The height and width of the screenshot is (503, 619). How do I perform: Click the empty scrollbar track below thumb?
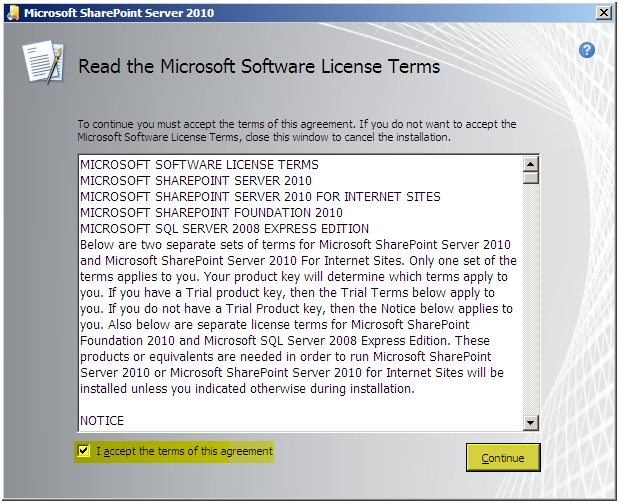click(531, 299)
